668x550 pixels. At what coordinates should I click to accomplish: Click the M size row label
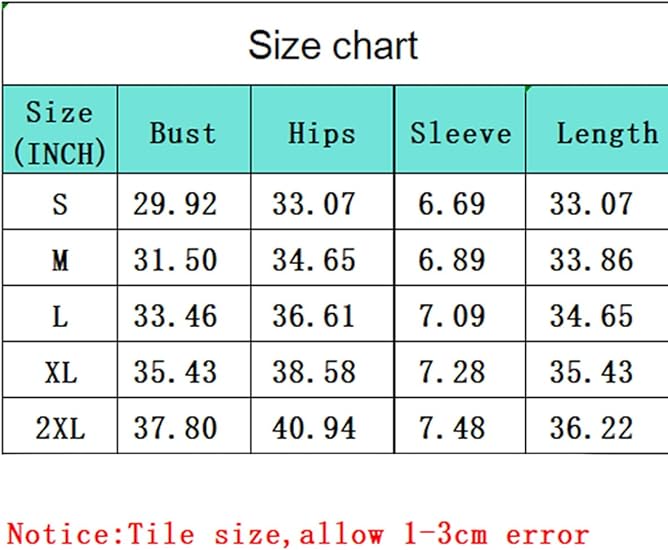(x=60, y=260)
